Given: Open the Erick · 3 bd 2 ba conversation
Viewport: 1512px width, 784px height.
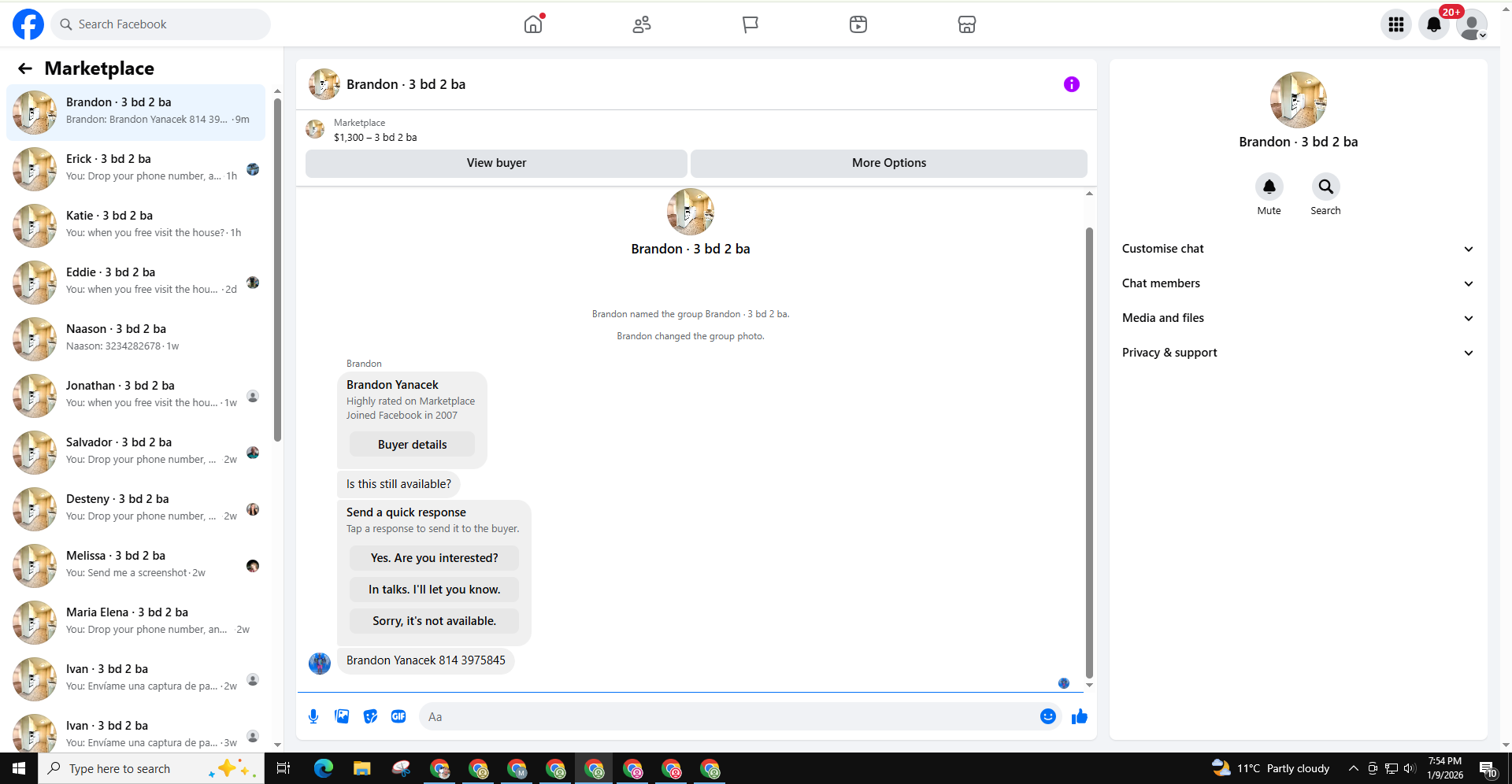Looking at the screenshot, I should (x=136, y=169).
